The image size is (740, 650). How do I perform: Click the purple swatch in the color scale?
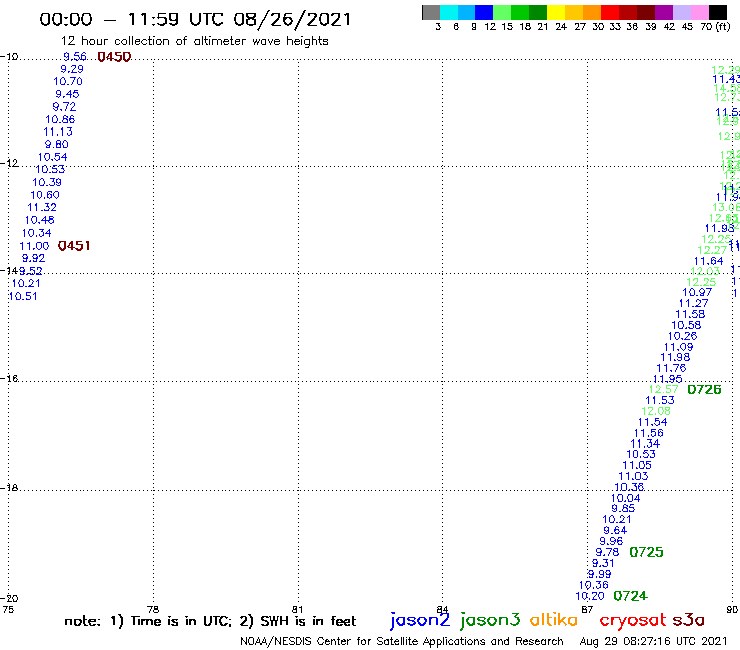click(x=664, y=12)
